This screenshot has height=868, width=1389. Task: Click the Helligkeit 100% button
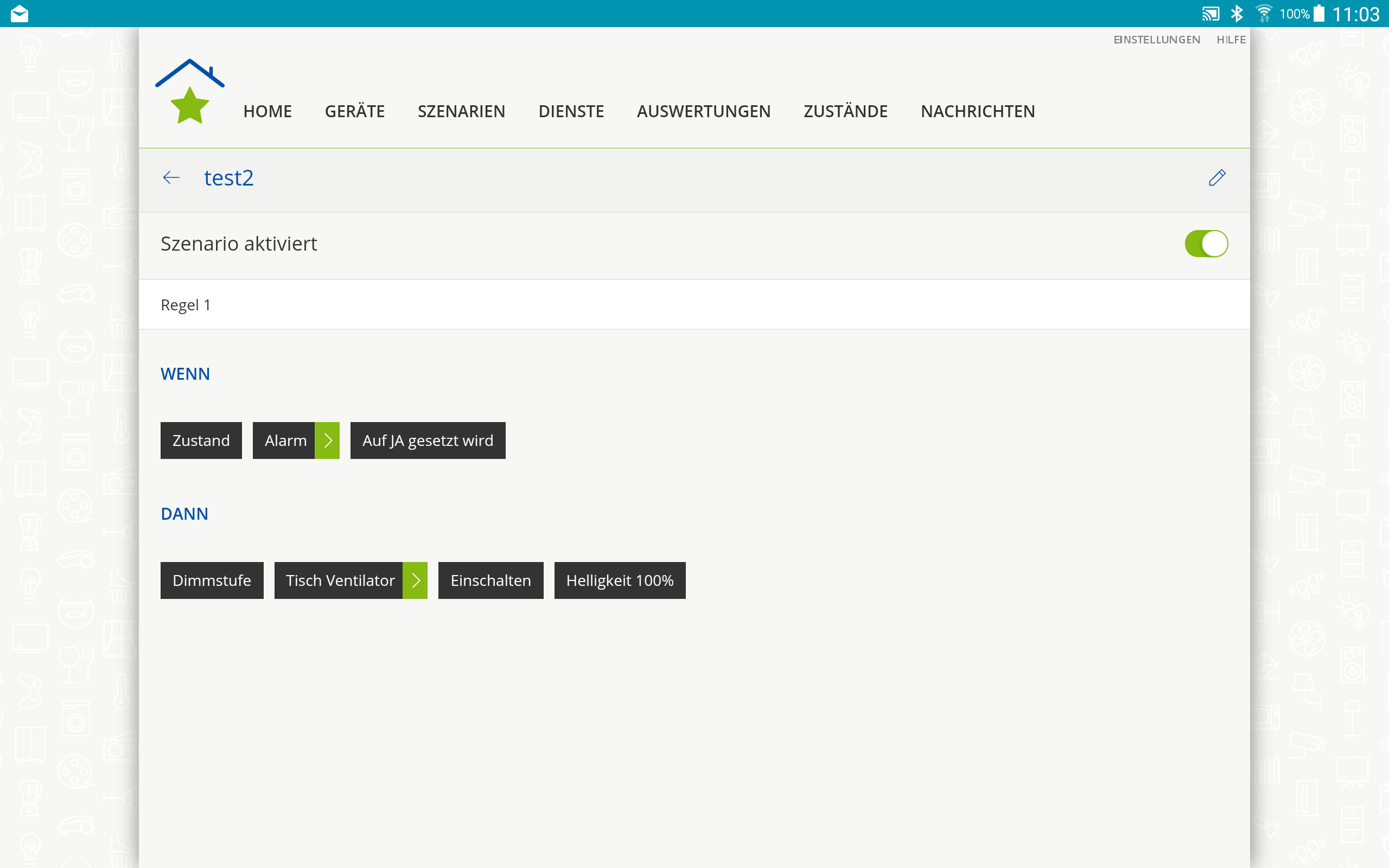619,580
